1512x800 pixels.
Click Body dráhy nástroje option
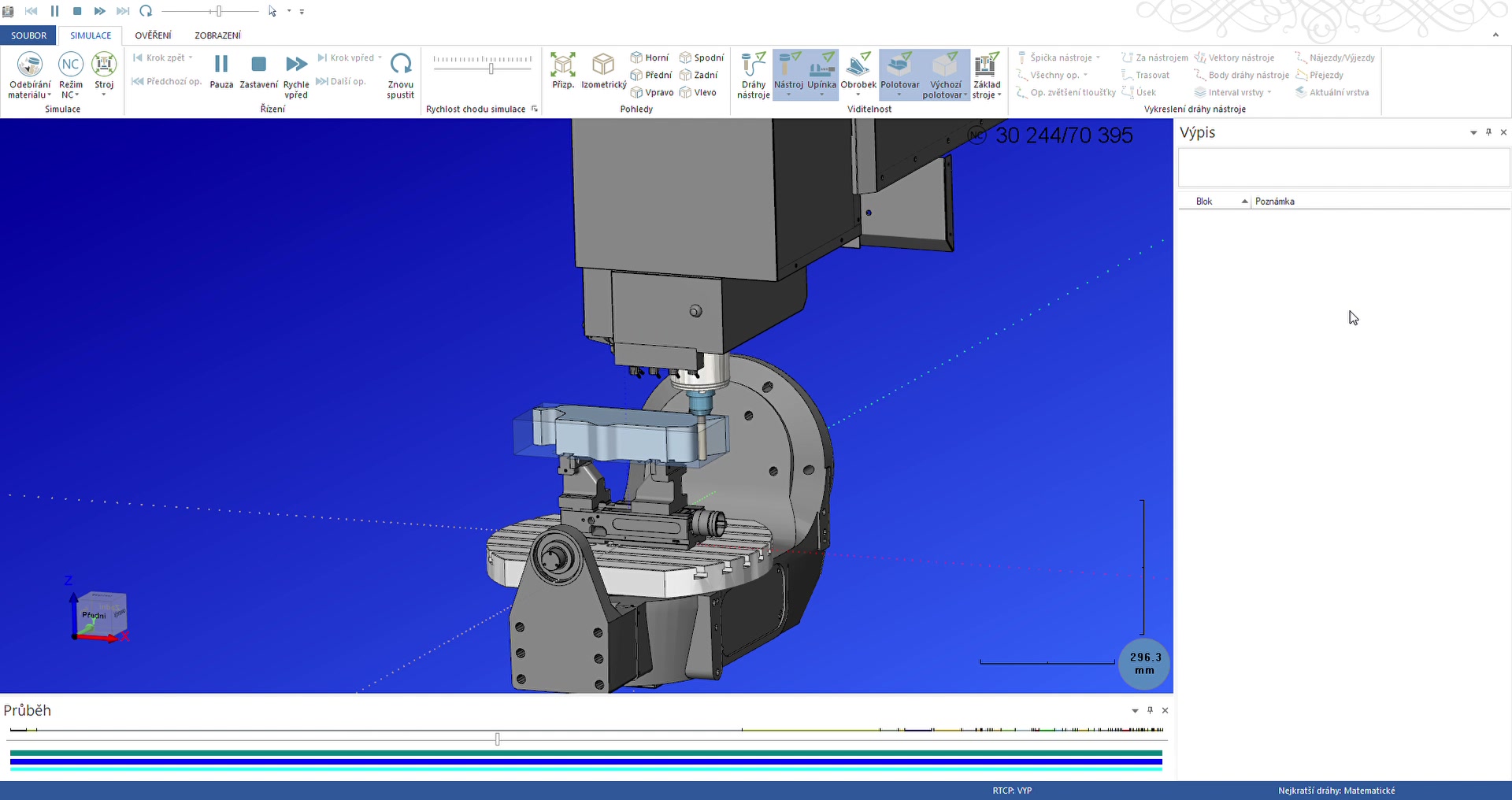[1241, 75]
